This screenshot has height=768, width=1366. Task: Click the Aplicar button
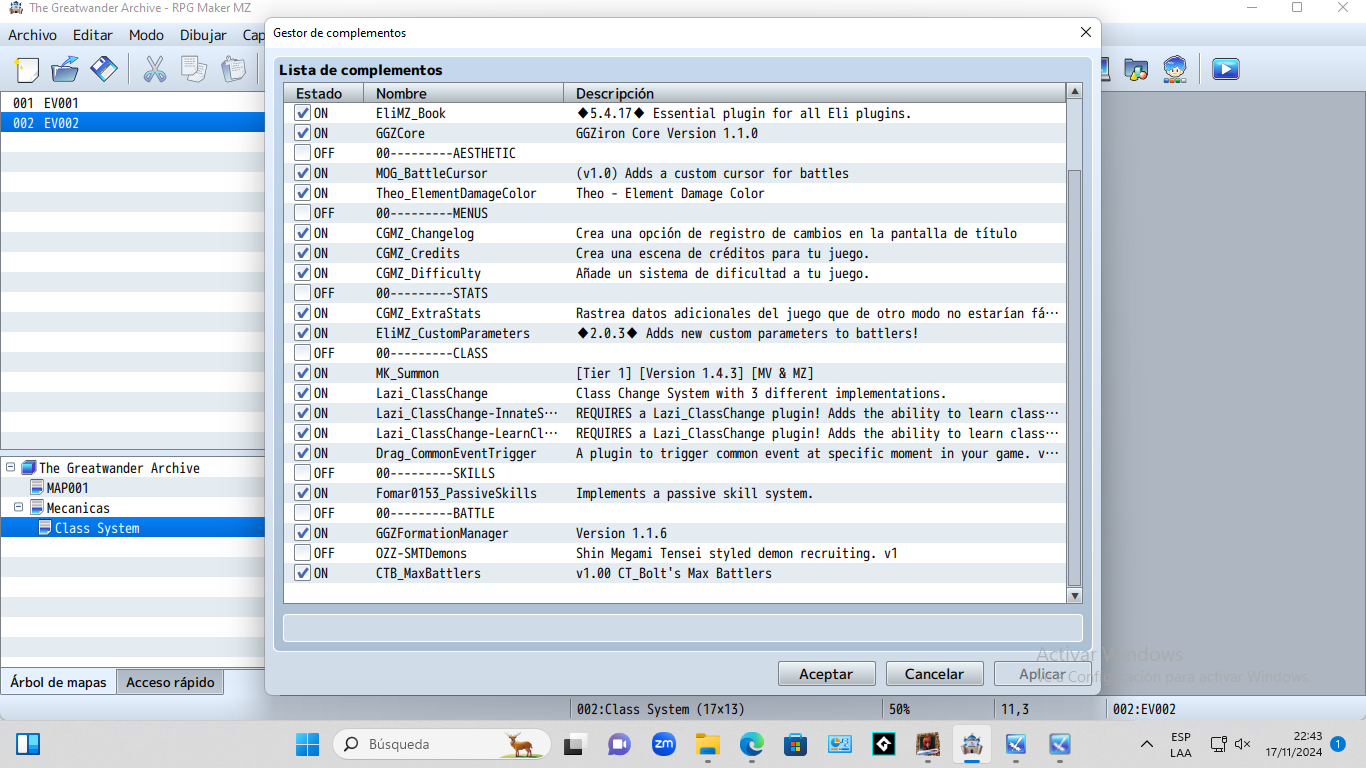(x=1042, y=674)
